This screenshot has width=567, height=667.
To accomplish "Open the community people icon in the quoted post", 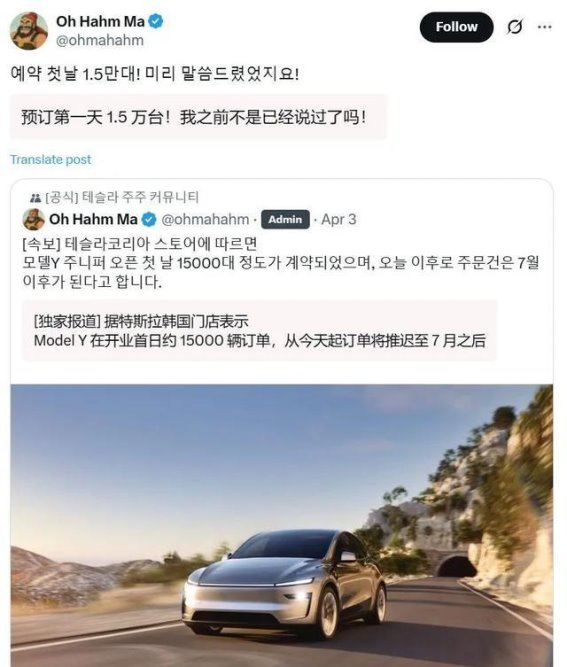I will (x=35, y=198).
